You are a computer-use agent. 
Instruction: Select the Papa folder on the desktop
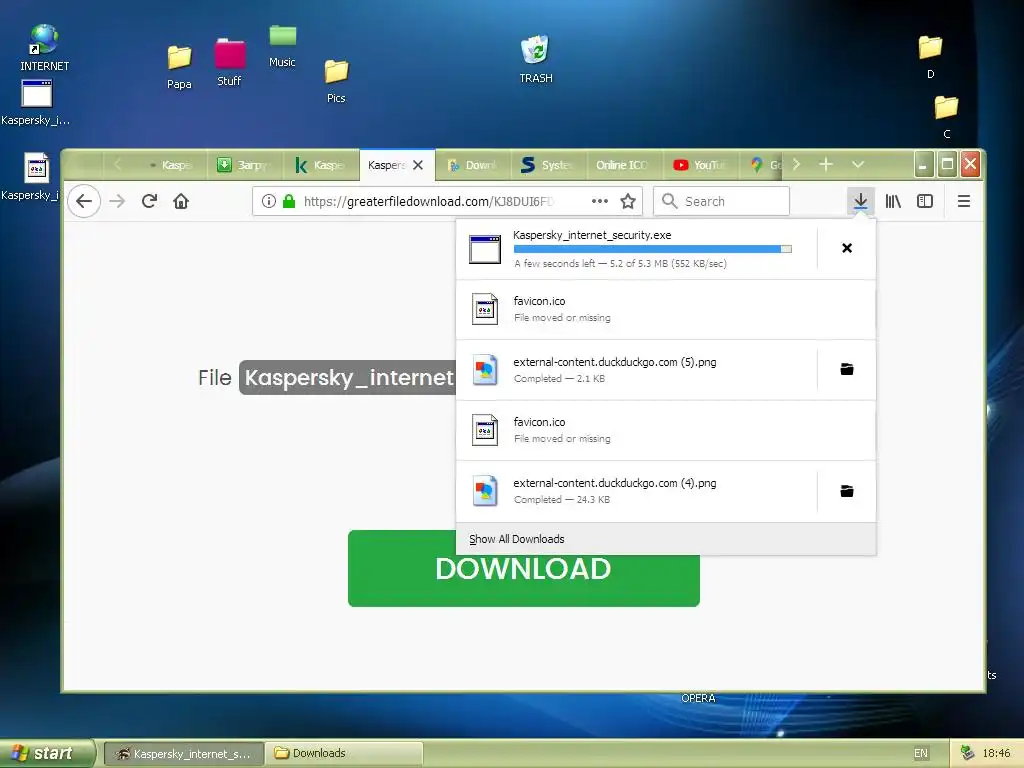point(179,67)
